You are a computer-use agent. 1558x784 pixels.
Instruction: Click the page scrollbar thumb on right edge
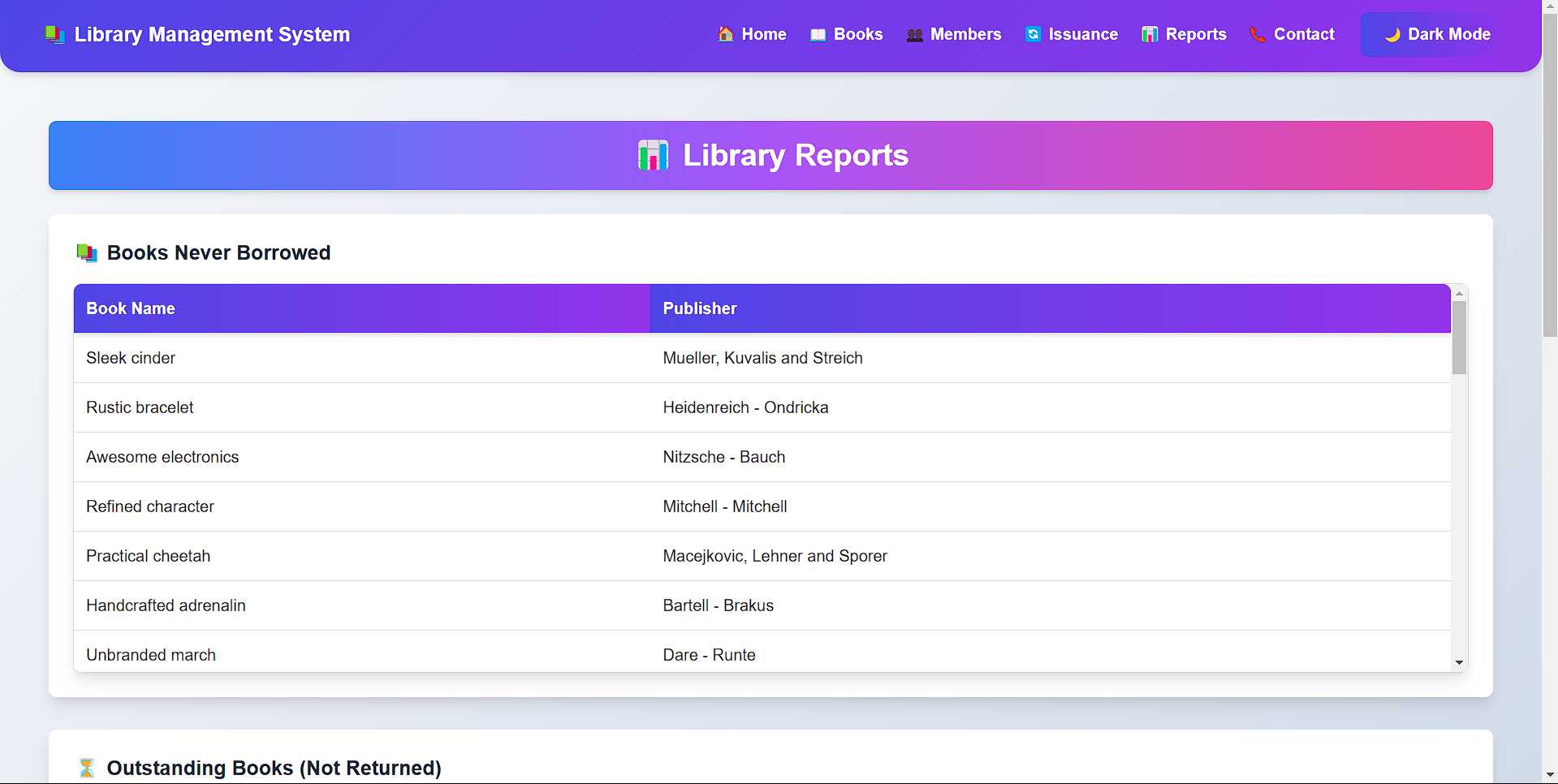[x=1550, y=174]
